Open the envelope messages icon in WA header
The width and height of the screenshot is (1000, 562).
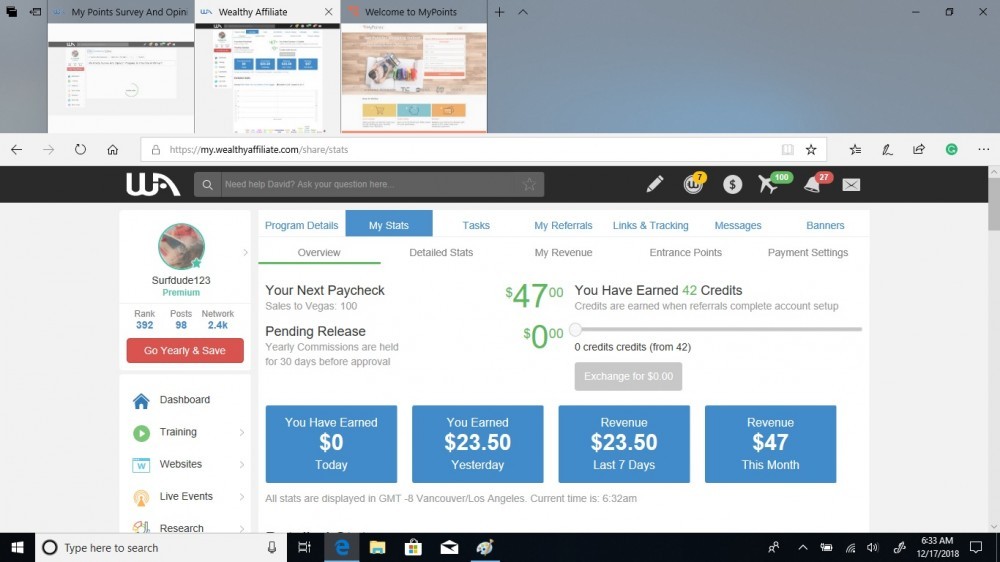coord(851,184)
